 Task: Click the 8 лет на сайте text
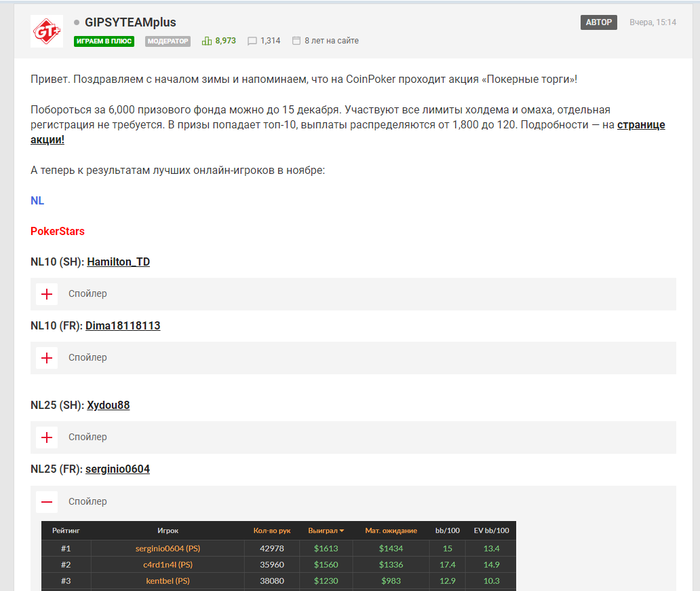coord(332,41)
